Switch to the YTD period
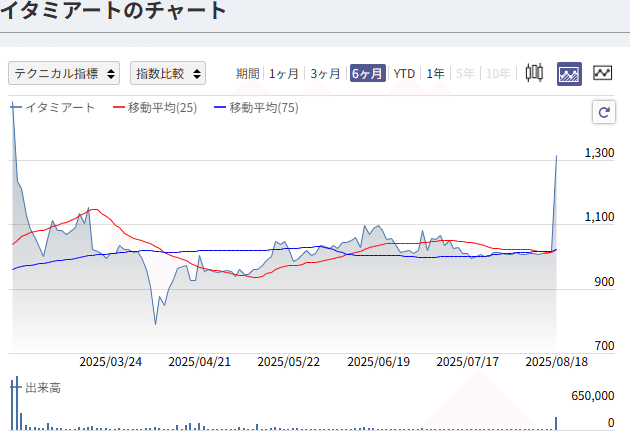 coord(404,74)
